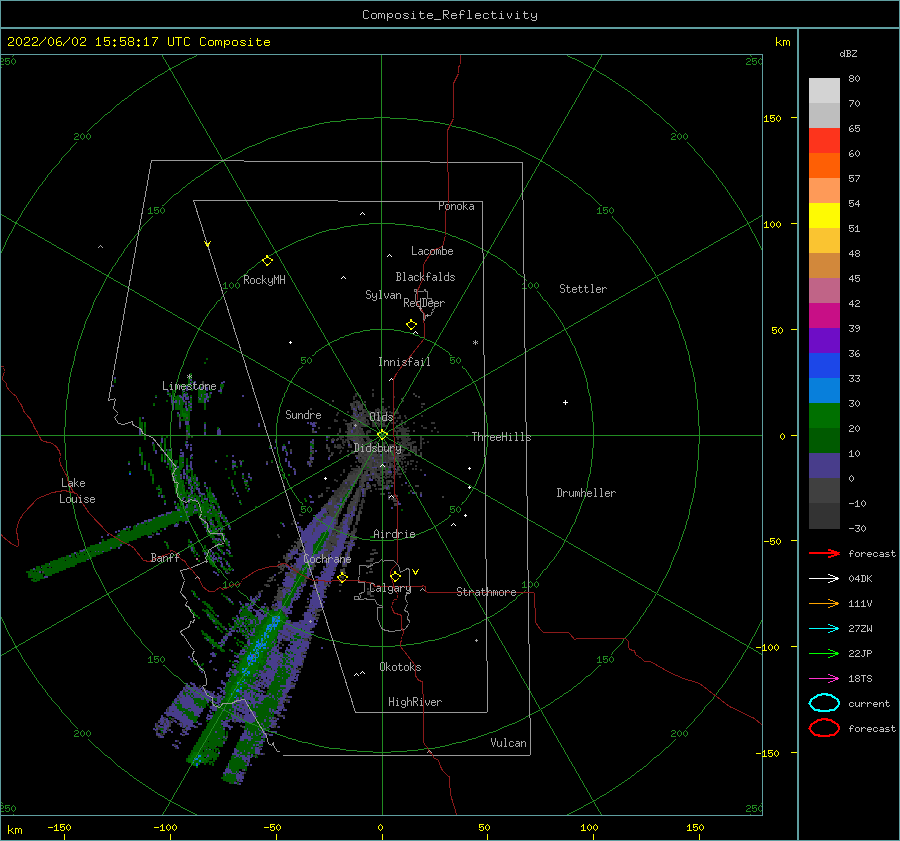
Task: Click the Vulcan town label
Action: coord(508,743)
